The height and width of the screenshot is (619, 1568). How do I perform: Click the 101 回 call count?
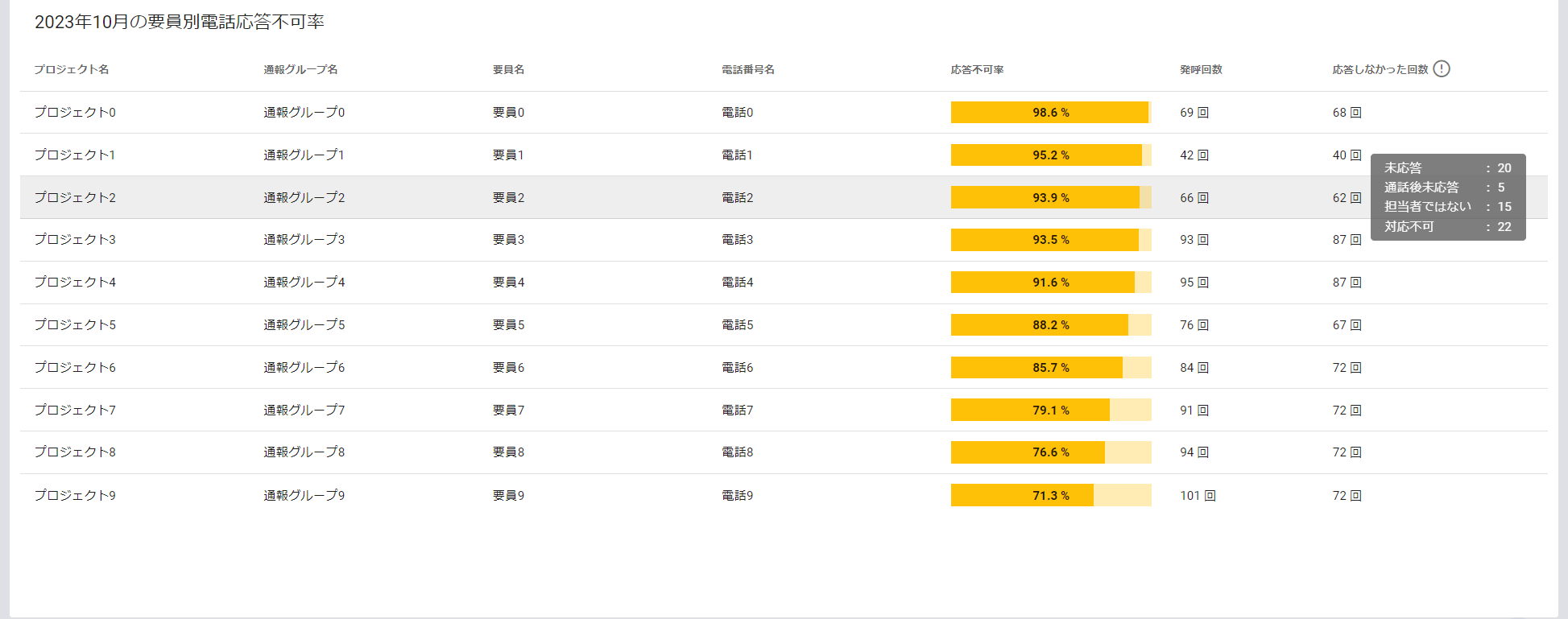click(x=1198, y=496)
